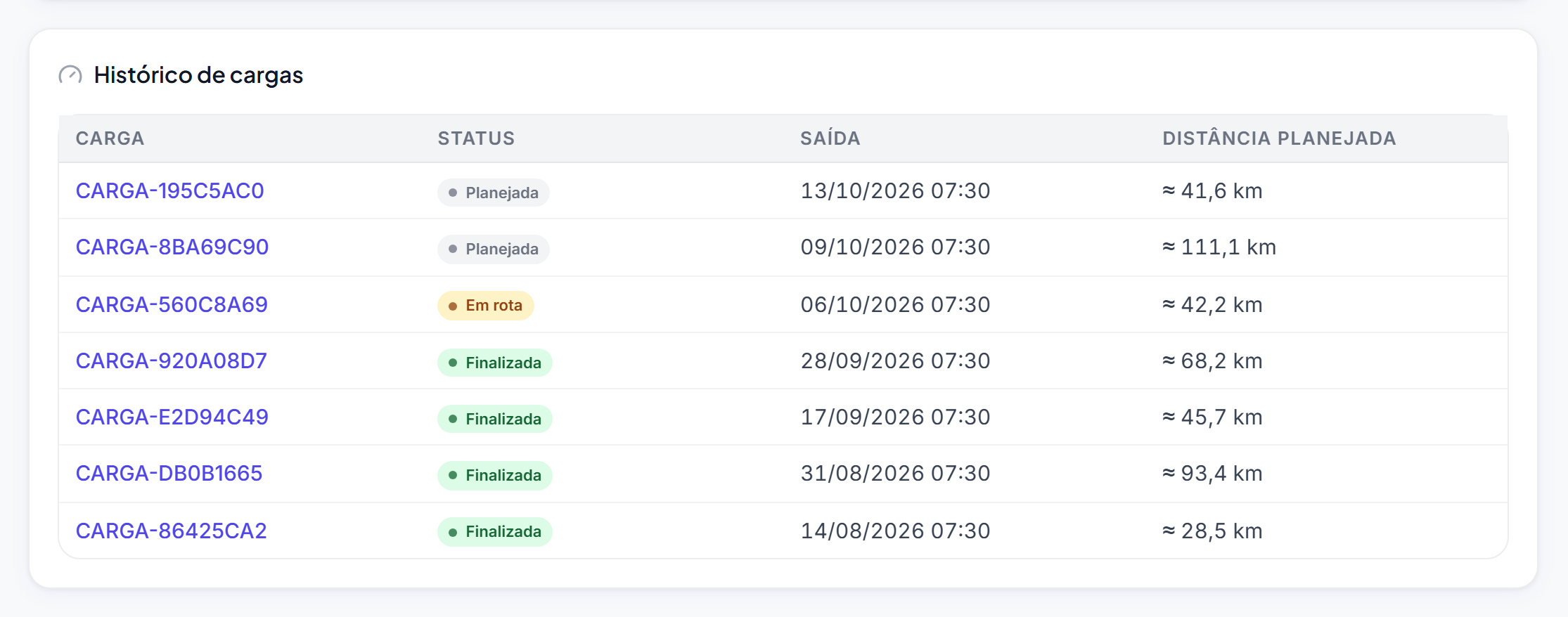Open load CARGA-E2D94C49
This screenshot has width=1568, height=617.
pos(172,417)
